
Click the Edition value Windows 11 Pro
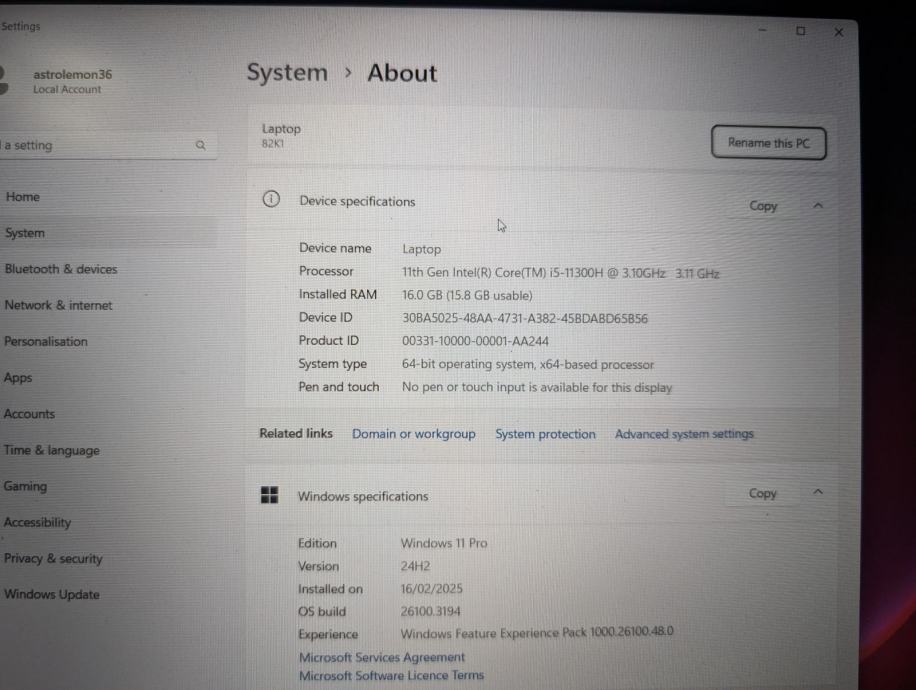(x=444, y=543)
